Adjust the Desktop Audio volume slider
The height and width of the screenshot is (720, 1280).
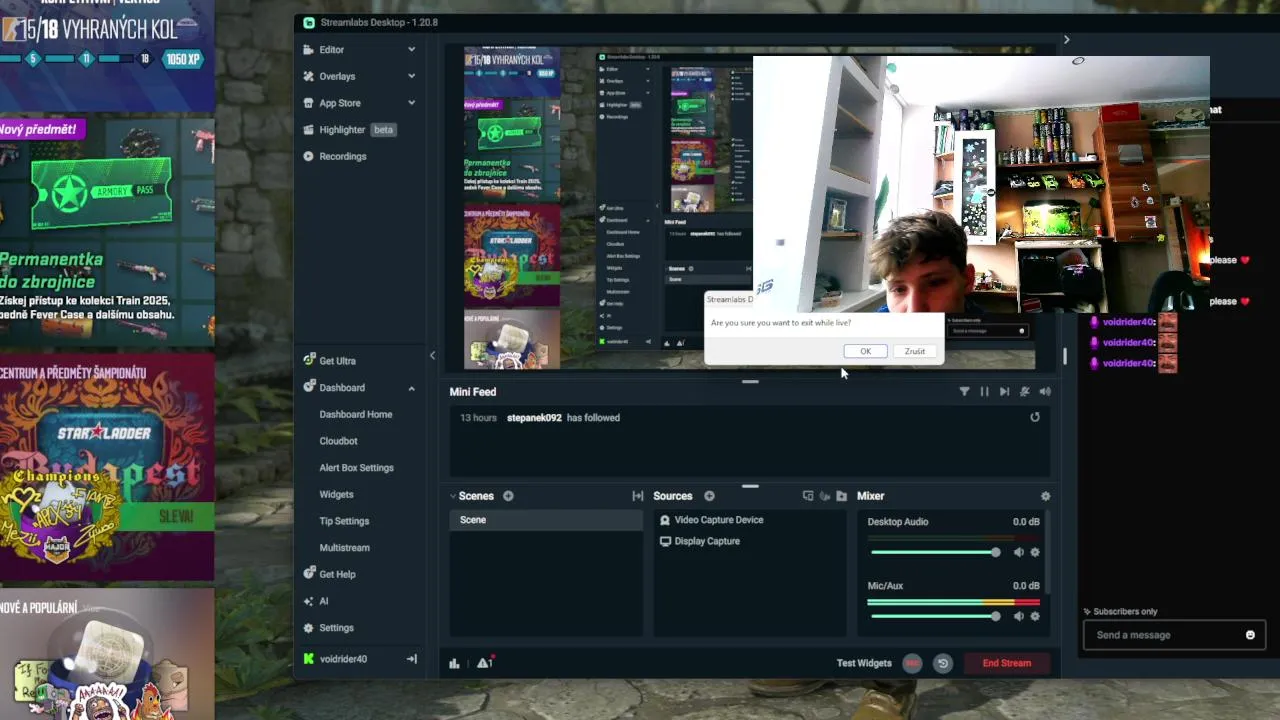(935, 552)
